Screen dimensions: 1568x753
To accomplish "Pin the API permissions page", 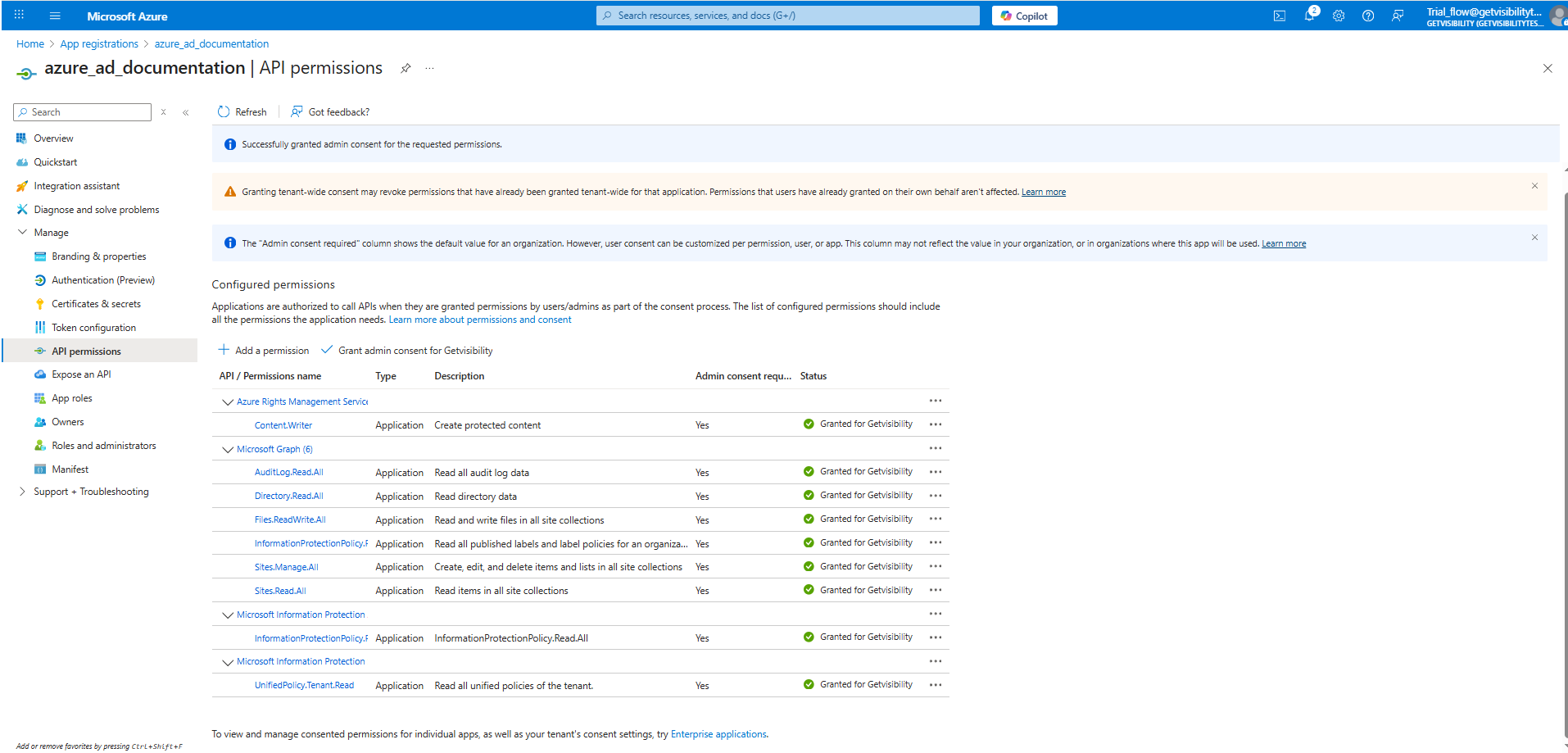I will [x=406, y=68].
